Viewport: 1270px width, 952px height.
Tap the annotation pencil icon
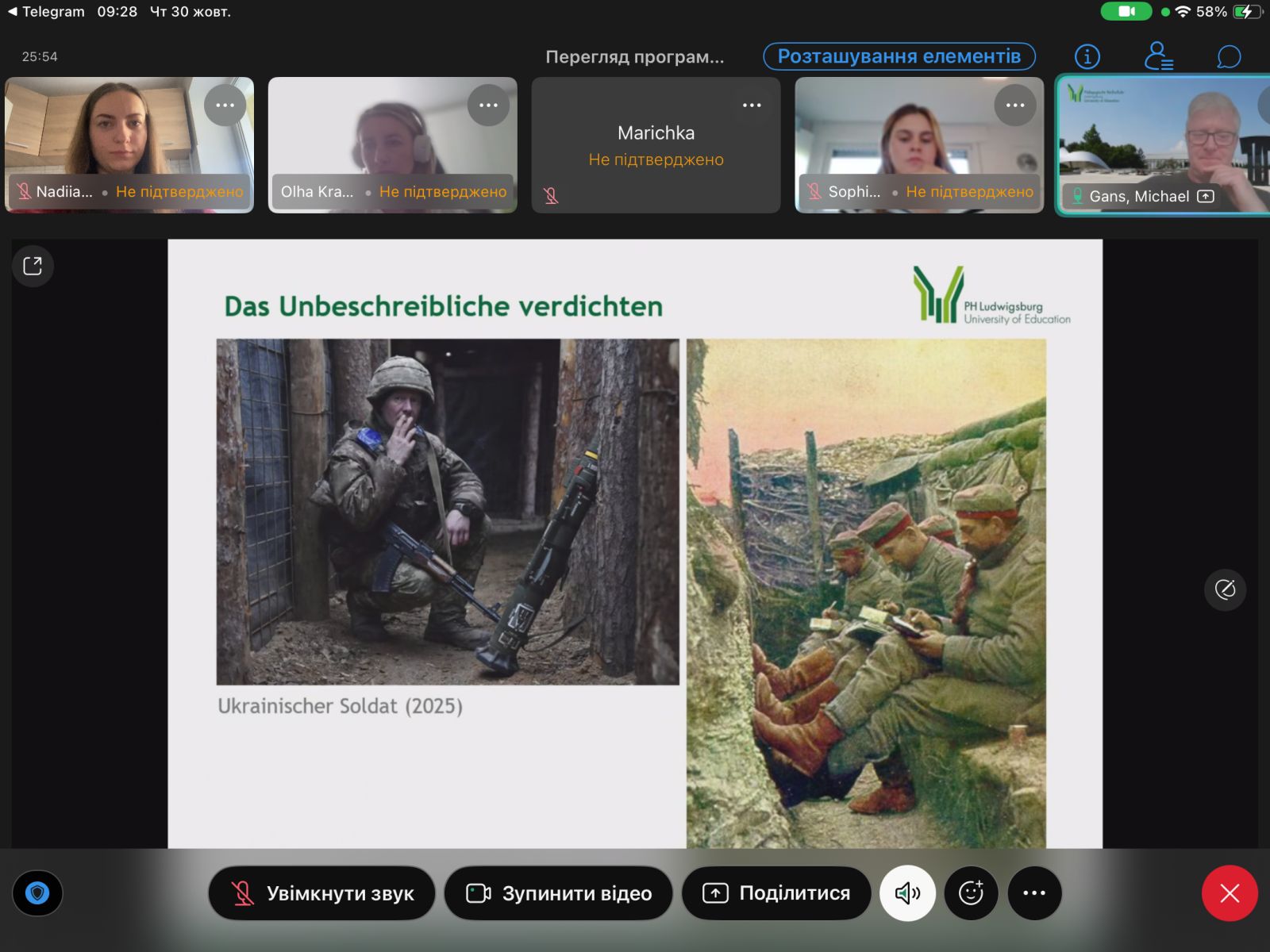coord(1225,589)
